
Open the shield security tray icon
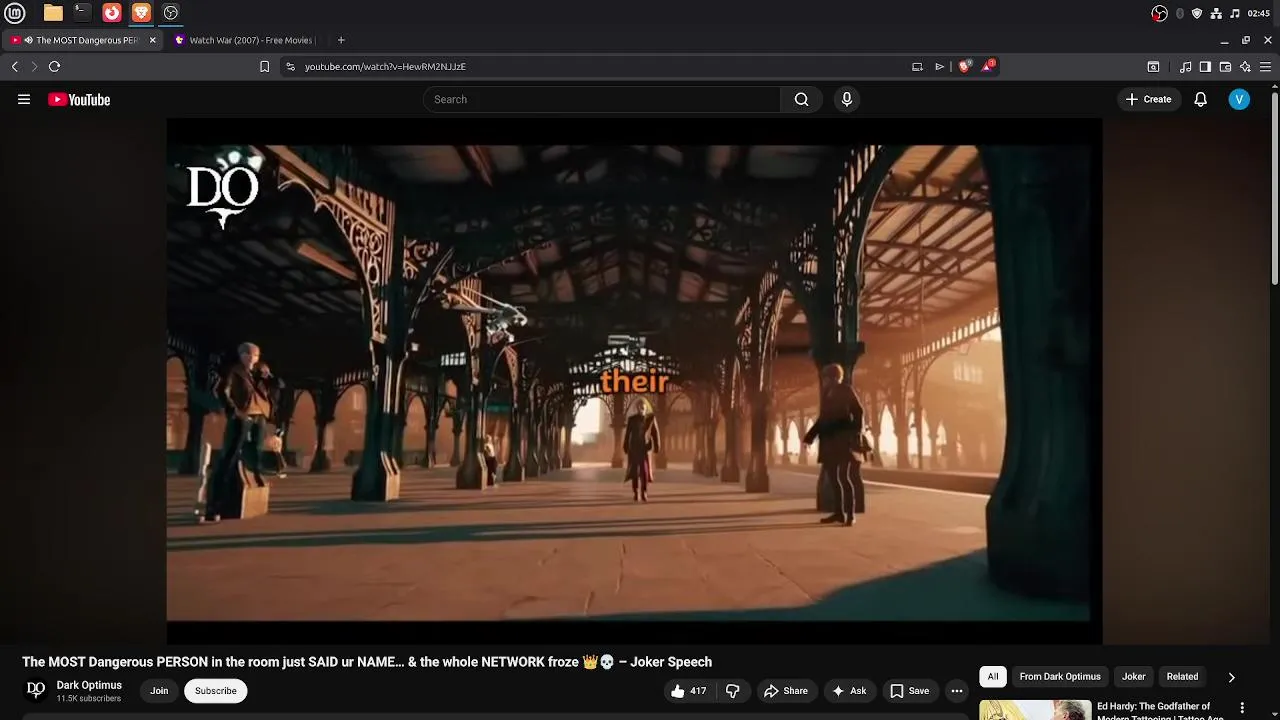[1197, 13]
